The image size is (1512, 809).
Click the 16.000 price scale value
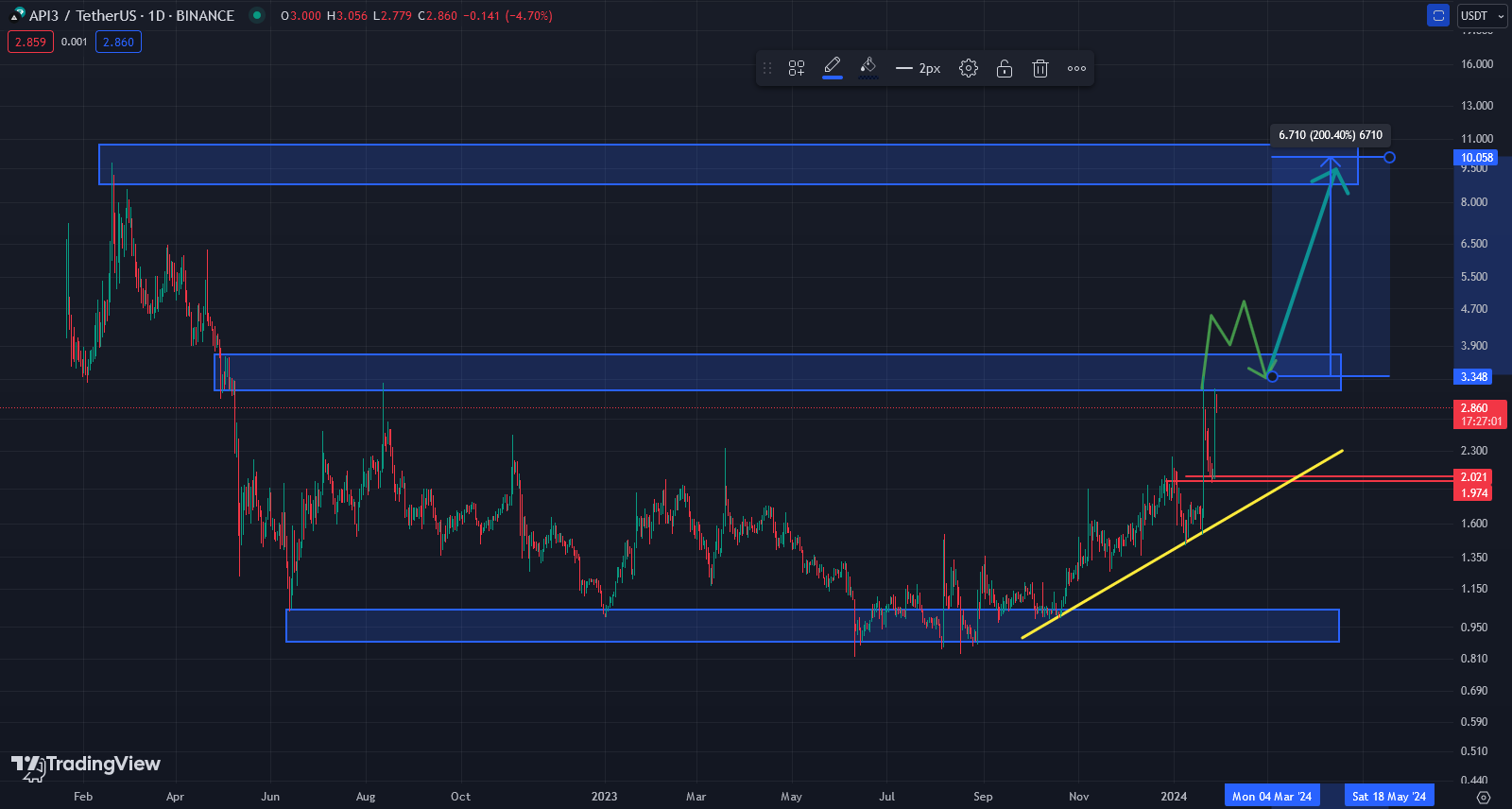1477,64
